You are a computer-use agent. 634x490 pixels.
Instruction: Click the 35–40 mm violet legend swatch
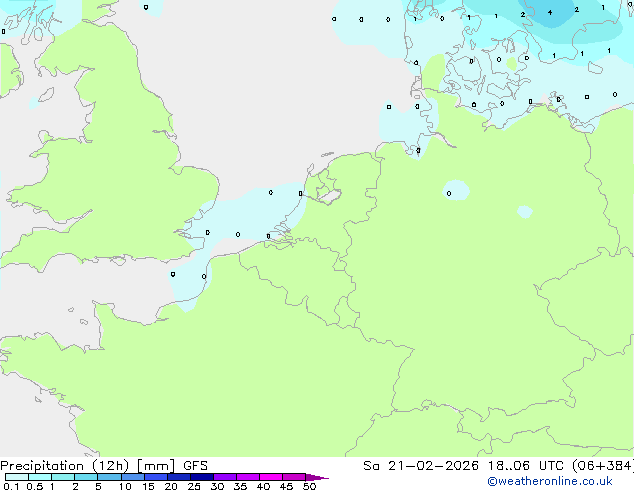pos(248,477)
